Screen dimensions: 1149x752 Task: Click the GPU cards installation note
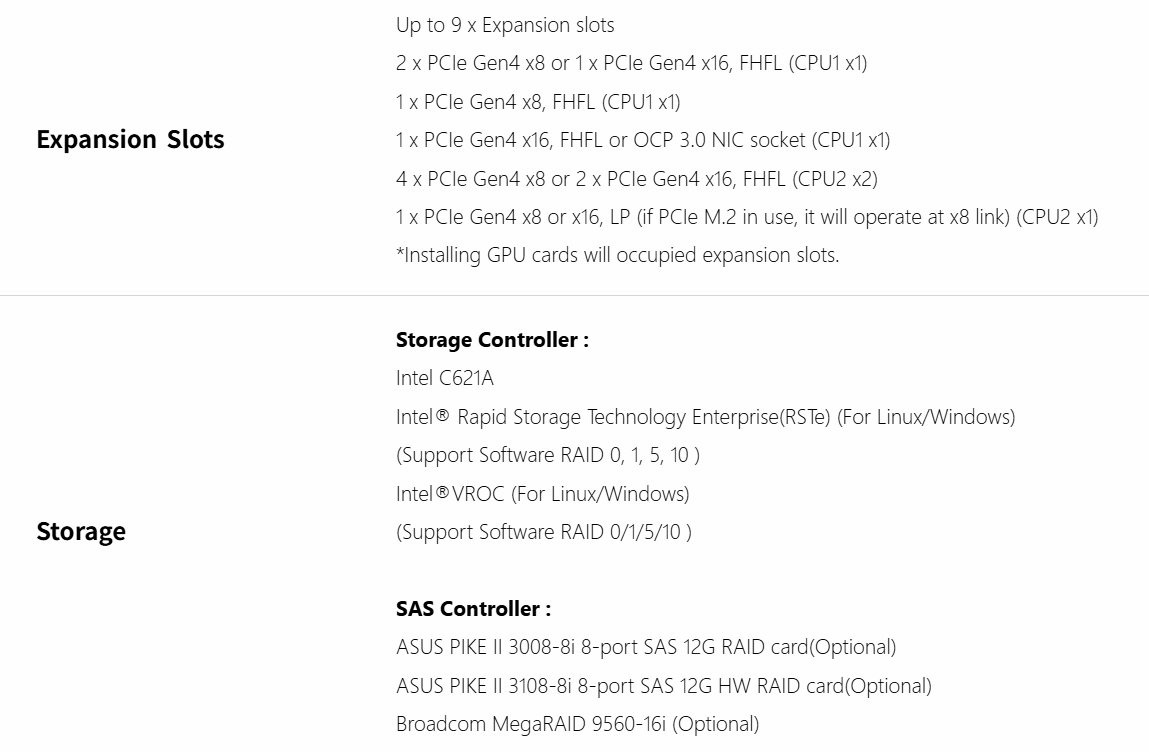coord(617,255)
